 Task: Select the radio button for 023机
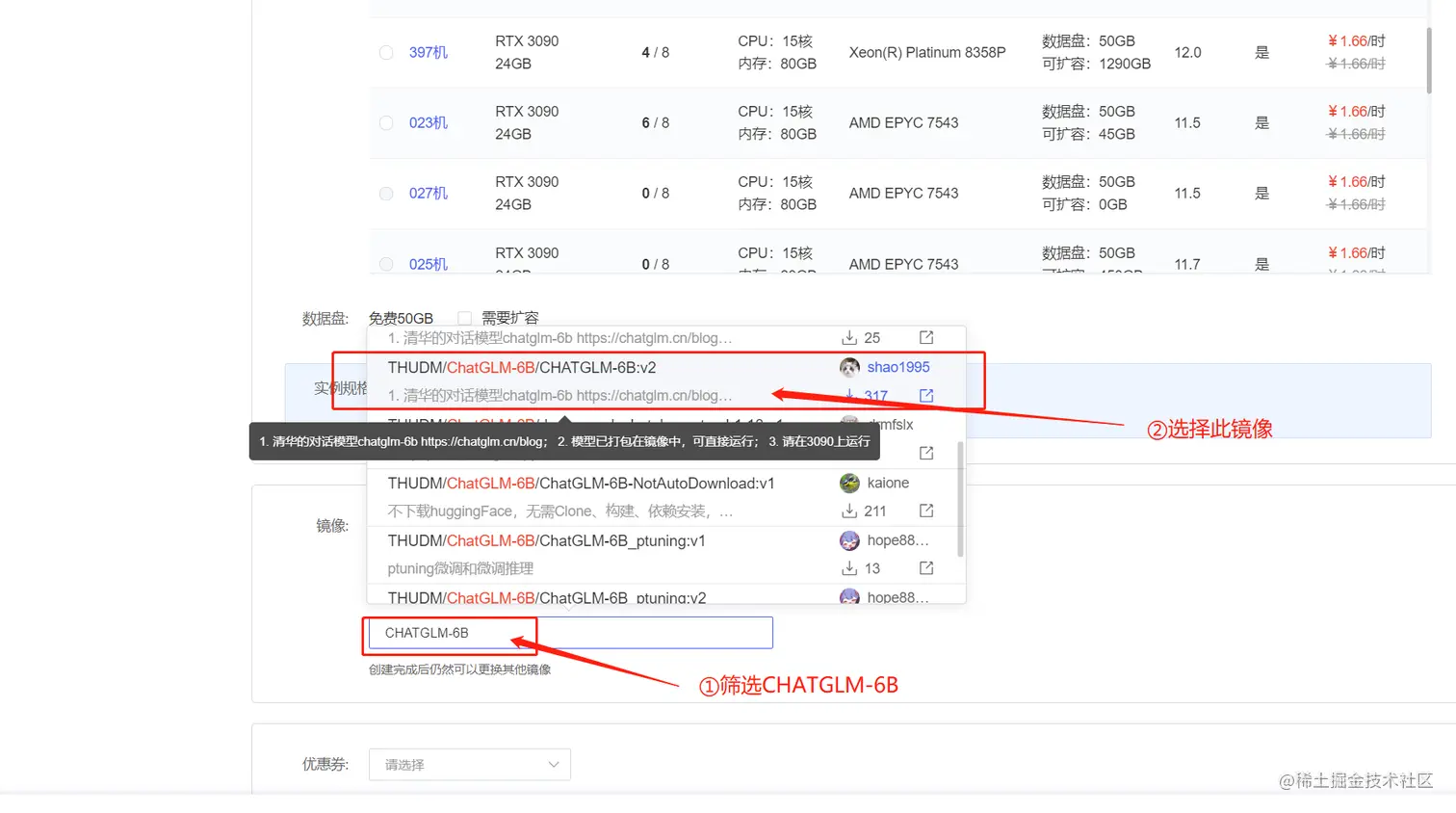386,123
